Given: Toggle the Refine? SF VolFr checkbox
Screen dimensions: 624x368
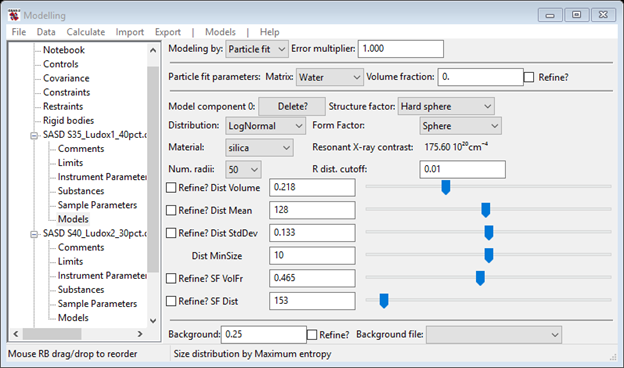Looking at the screenshot, I should (171, 278).
